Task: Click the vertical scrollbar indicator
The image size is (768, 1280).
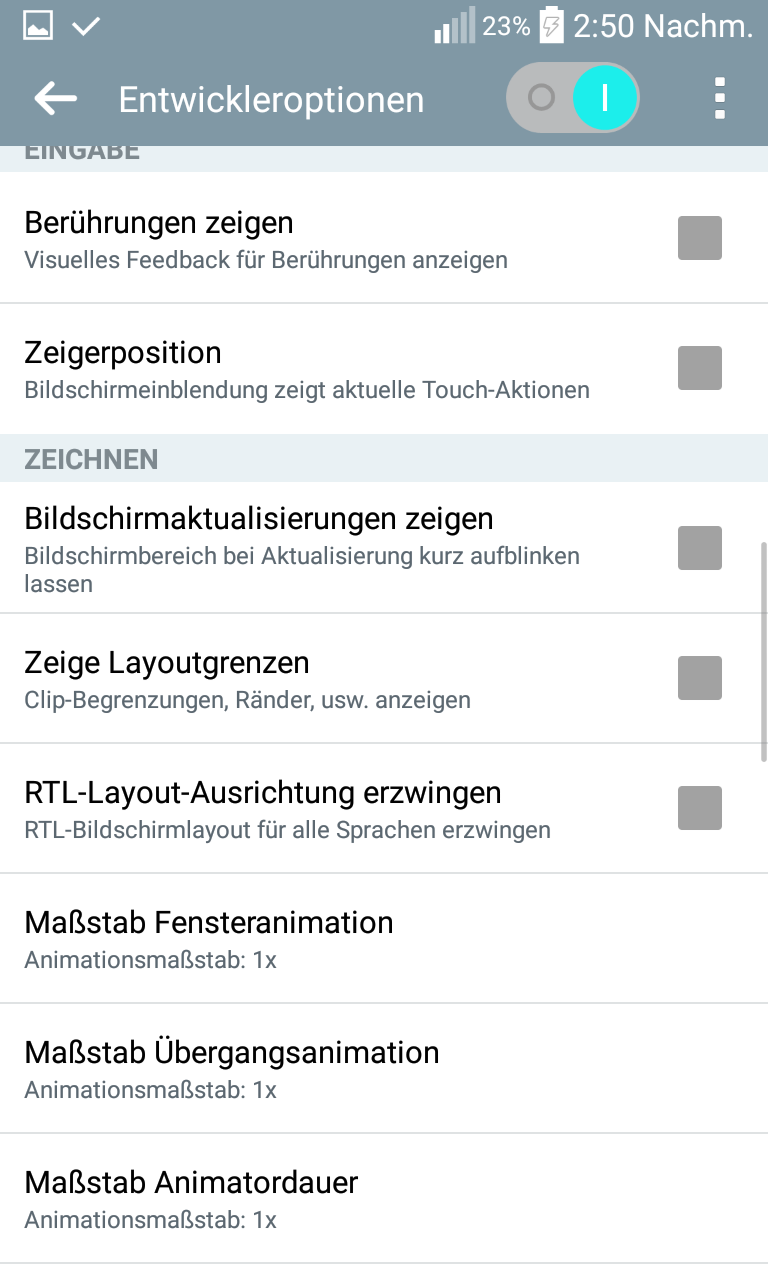Action: coord(764,652)
